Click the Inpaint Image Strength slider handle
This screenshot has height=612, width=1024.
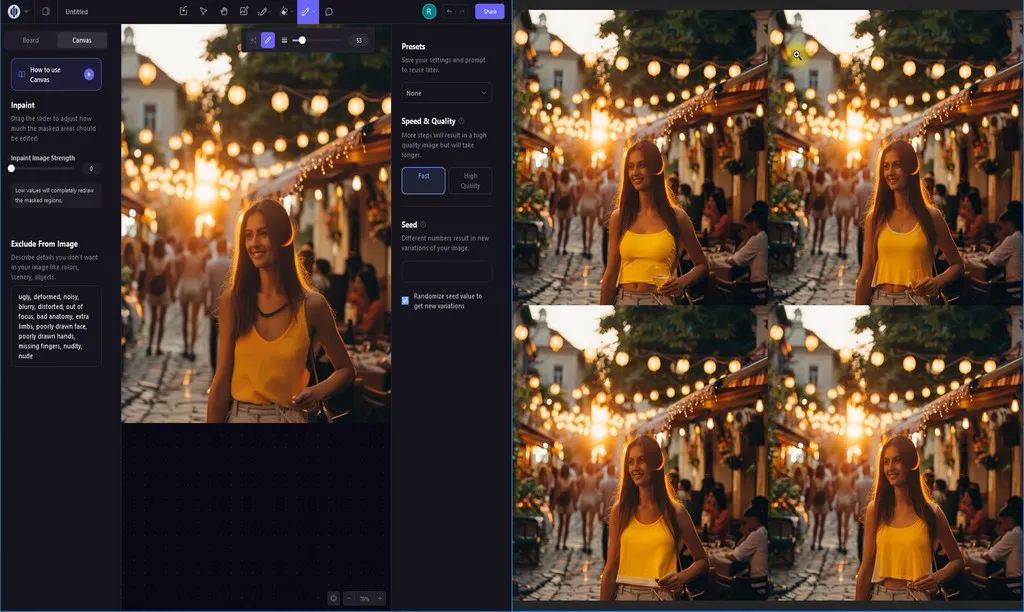(11, 168)
